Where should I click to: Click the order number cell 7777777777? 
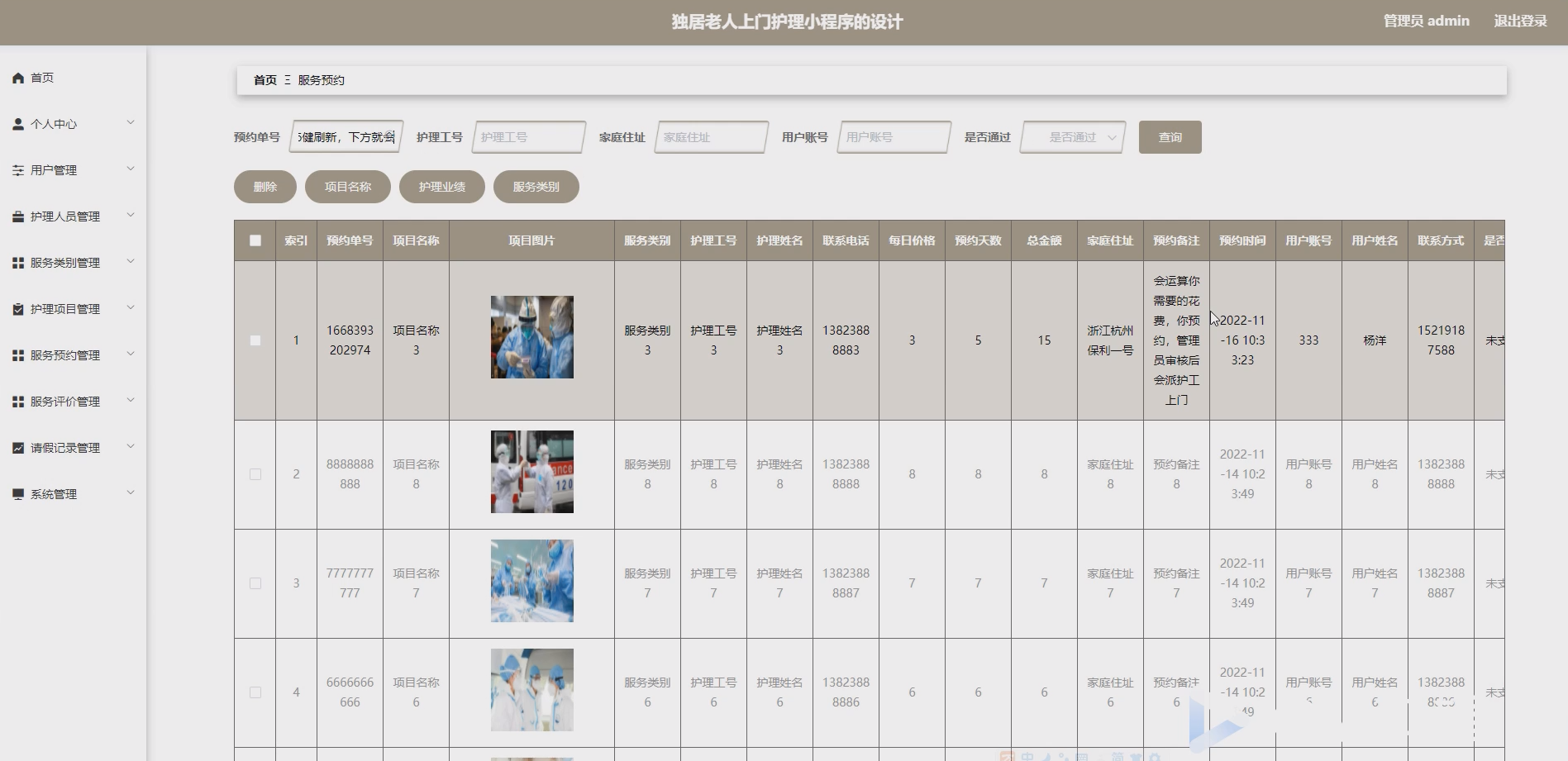coord(350,583)
